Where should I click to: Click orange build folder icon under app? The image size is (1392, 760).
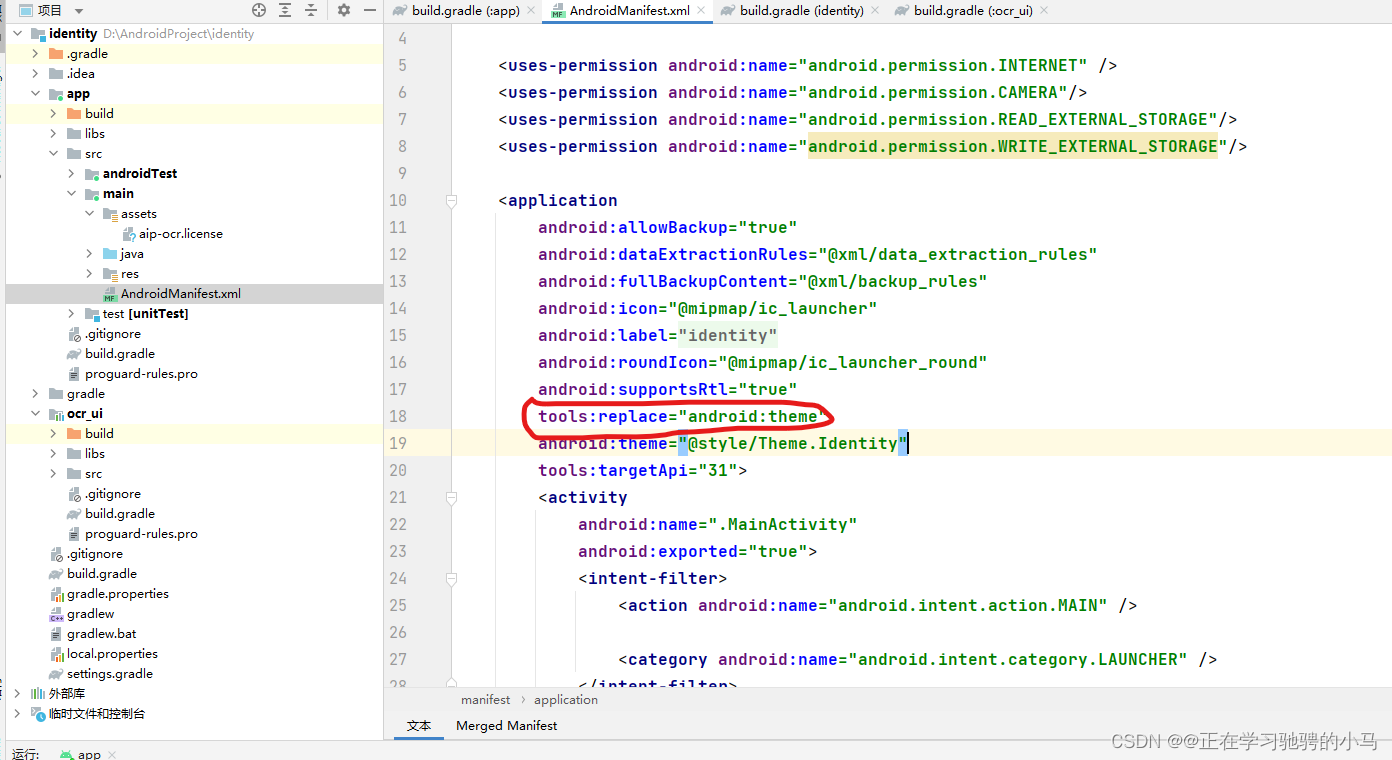coord(74,114)
